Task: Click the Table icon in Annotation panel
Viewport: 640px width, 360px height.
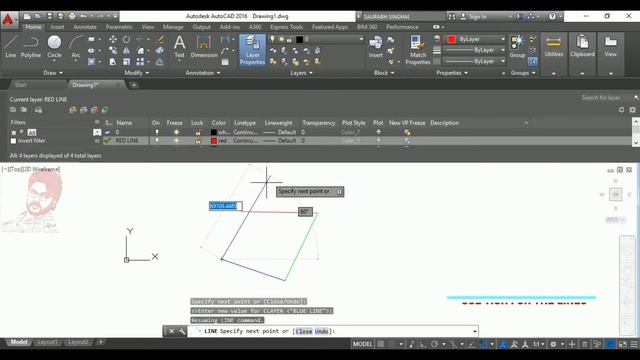Action: (x=225, y=62)
